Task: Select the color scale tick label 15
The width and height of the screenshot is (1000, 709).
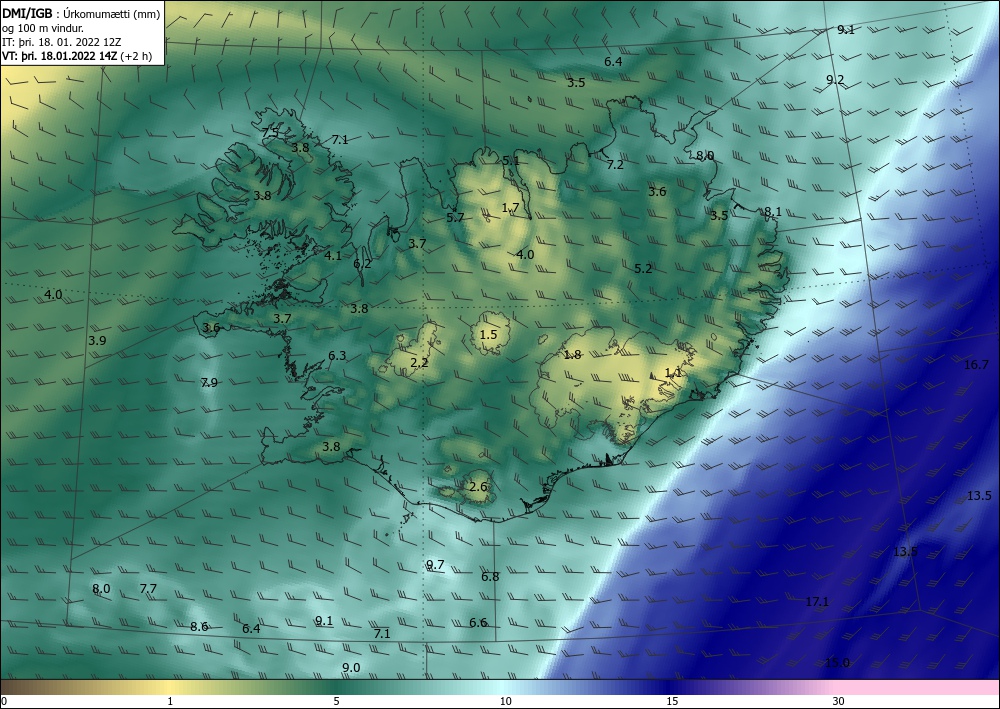Action: 672,701
